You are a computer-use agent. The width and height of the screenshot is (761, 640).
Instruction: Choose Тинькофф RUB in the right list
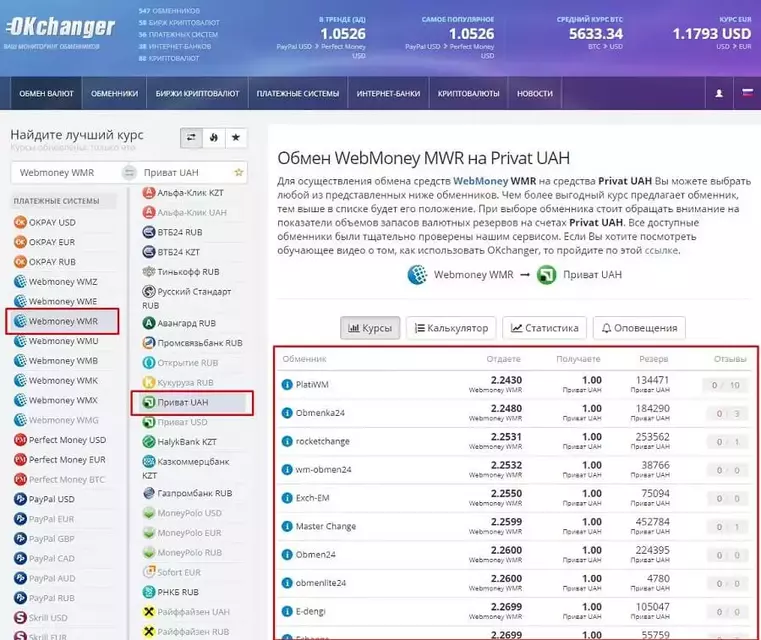[x=181, y=272]
